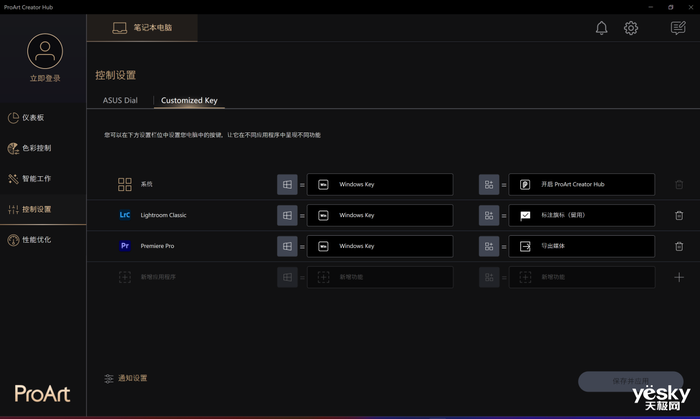Go to 色彩控制 in the sidebar
Viewport: 700px width, 419px height.
click(x=36, y=148)
